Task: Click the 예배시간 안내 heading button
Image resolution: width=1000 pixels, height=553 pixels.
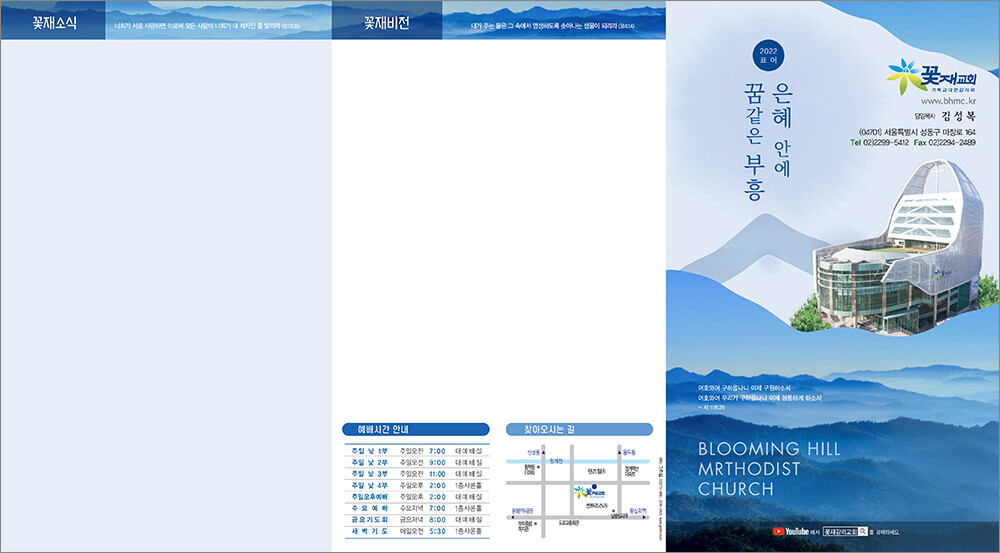Action: point(415,429)
